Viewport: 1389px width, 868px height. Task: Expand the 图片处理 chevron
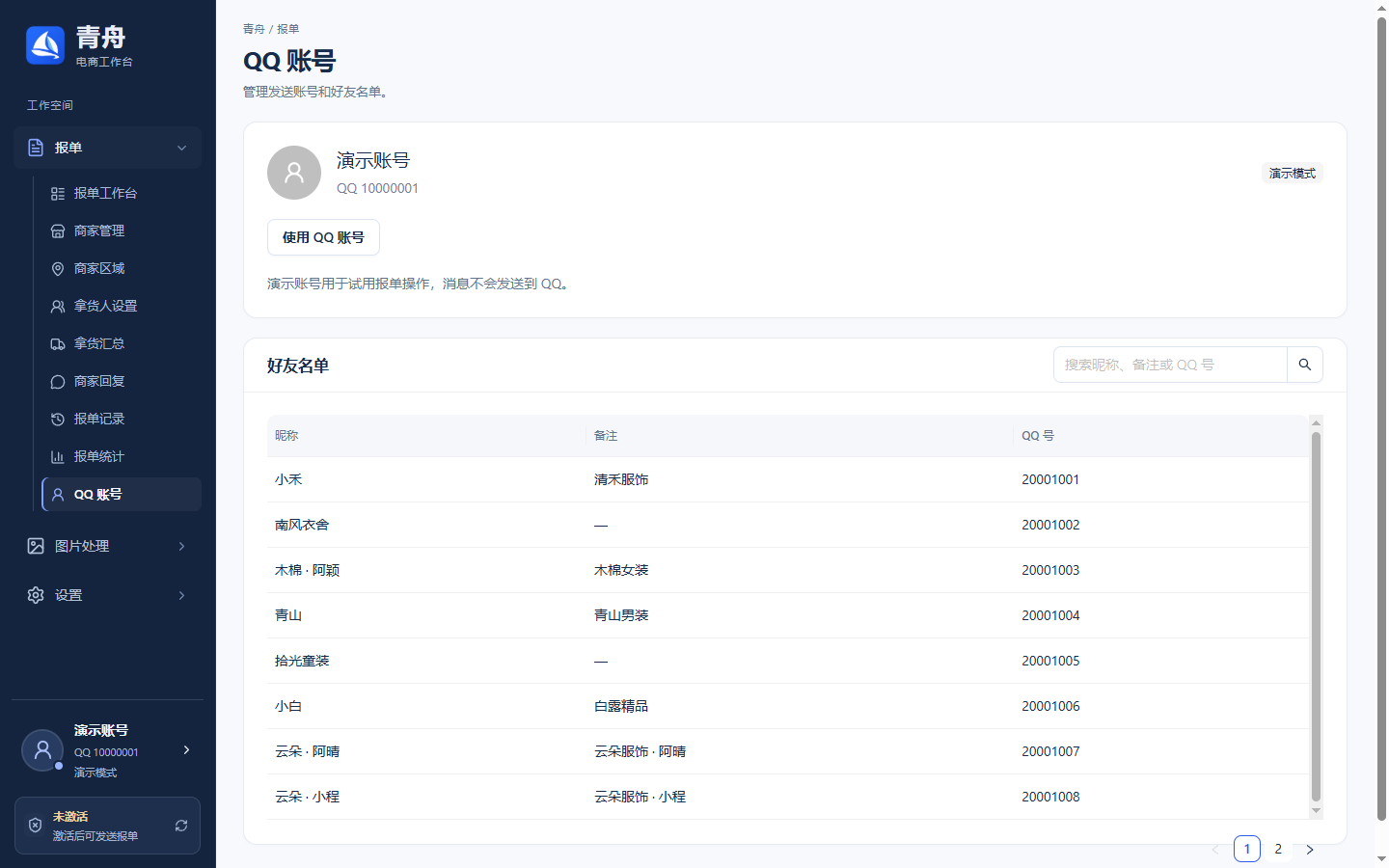(181, 546)
